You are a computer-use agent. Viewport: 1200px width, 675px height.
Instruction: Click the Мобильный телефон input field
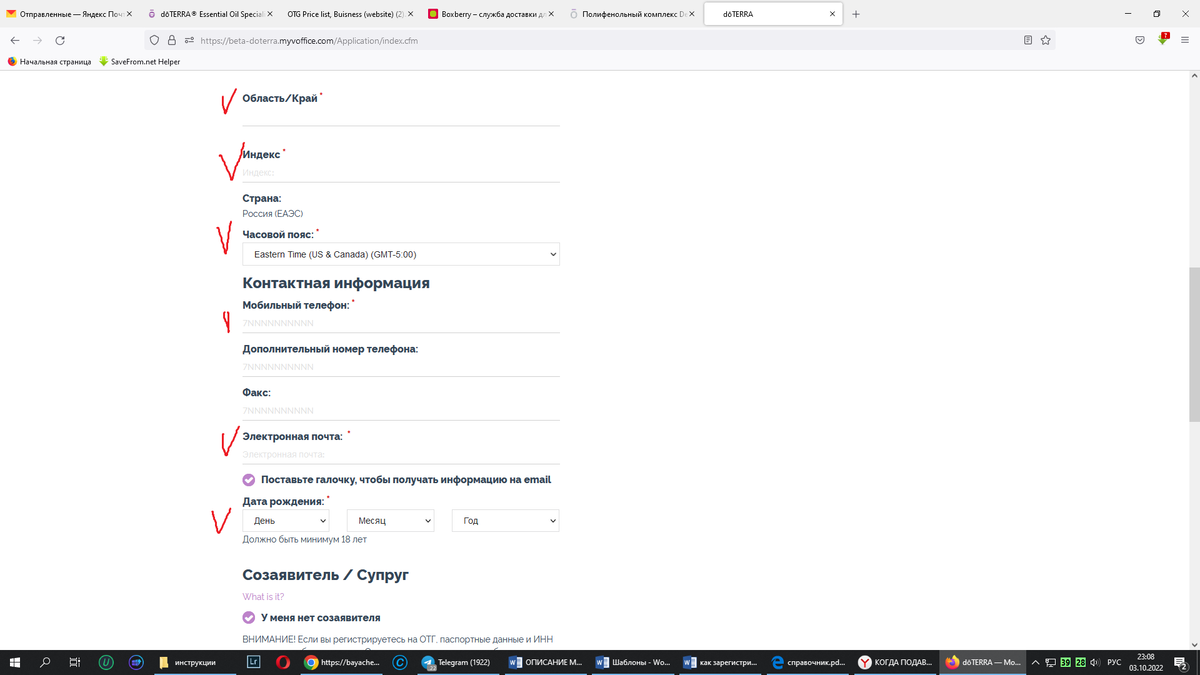point(400,324)
